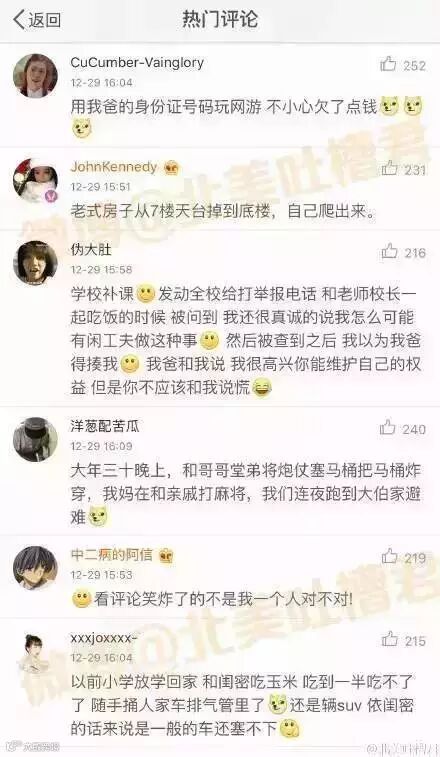Like the CuCumber-Vainglory comment
Screen dimensions: 440x757
(x=388, y=64)
